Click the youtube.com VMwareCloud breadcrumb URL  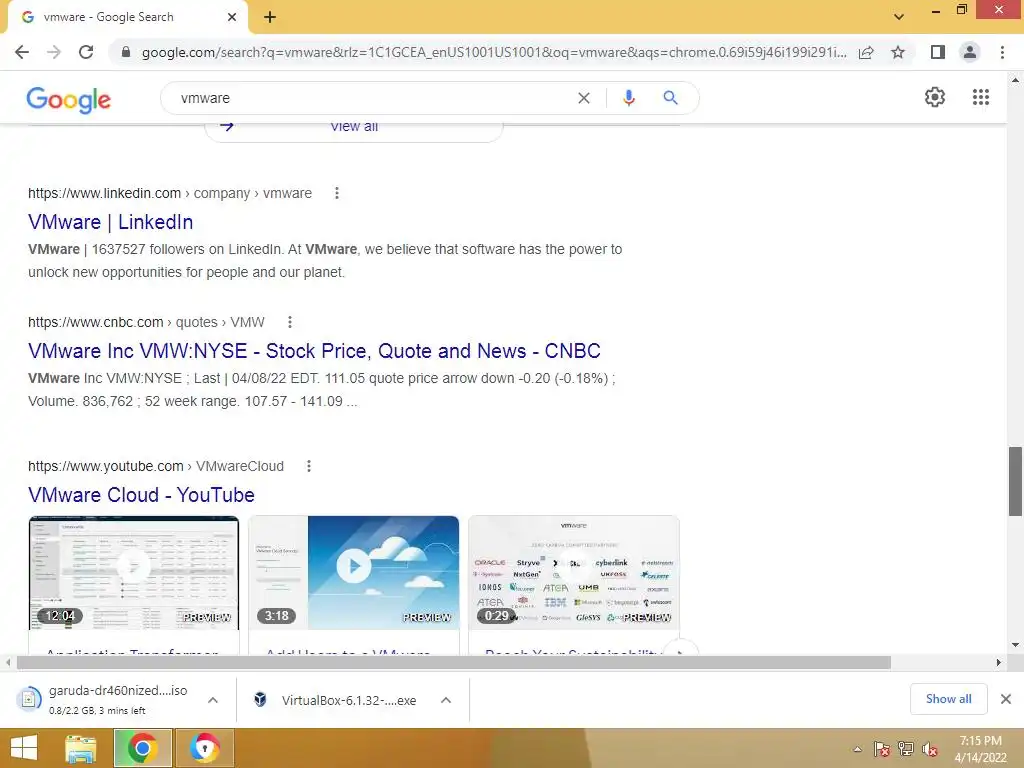(x=156, y=466)
